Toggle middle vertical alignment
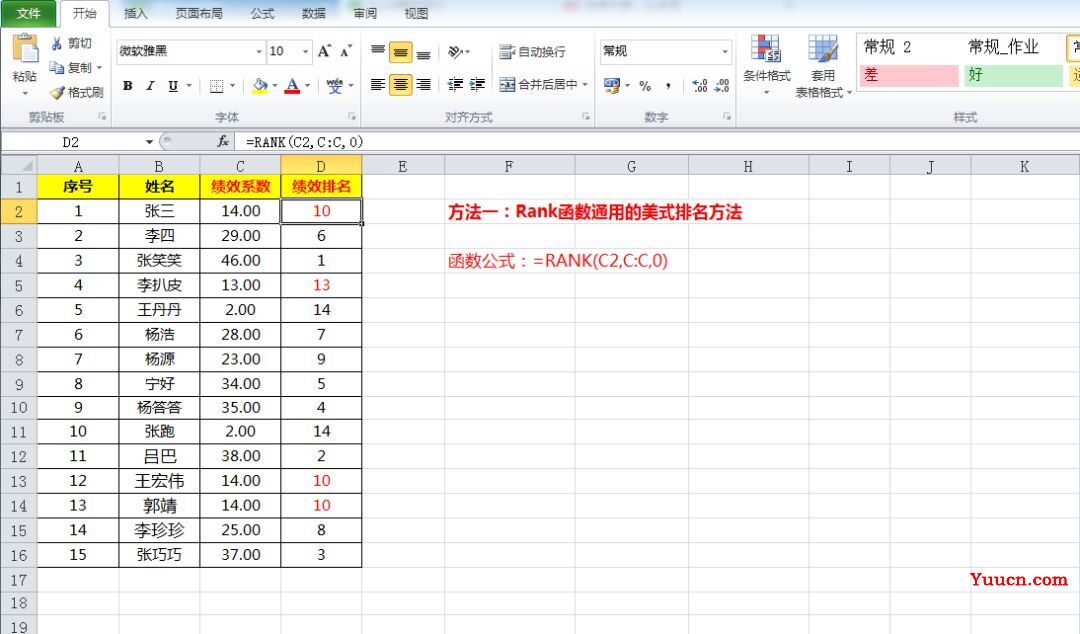 tap(400, 52)
